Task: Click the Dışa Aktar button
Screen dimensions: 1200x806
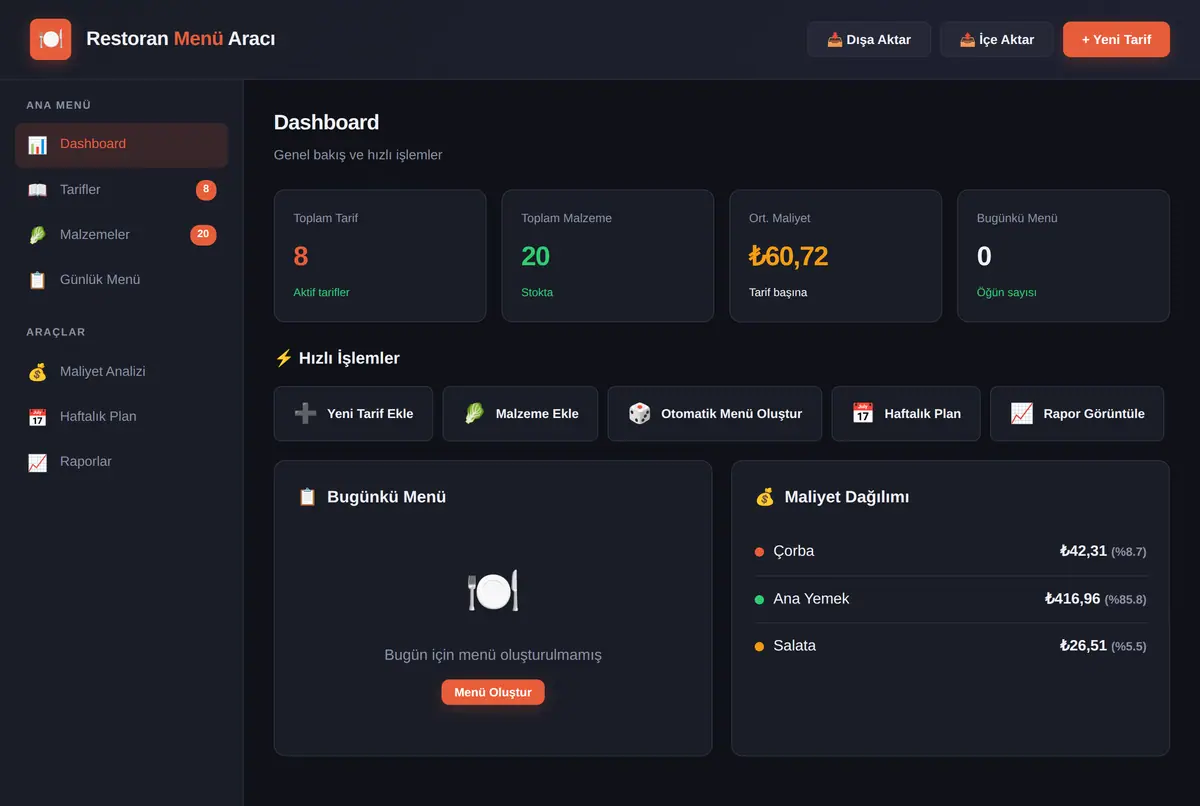Action: [869, 40]
